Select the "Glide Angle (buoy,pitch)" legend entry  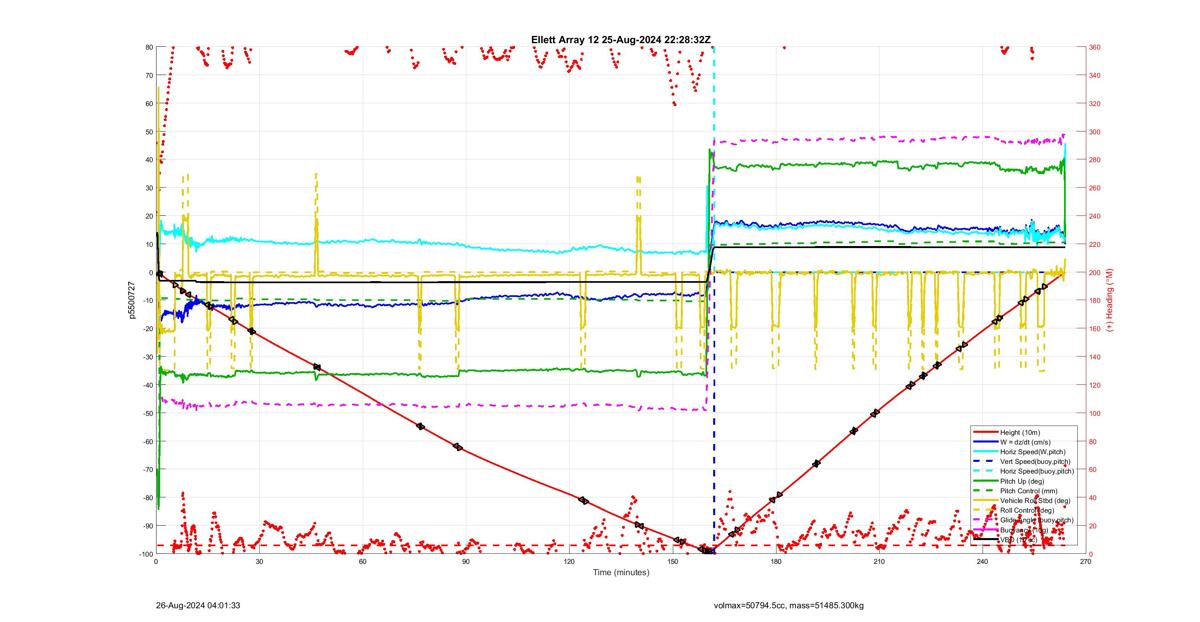pos(1025,520)
